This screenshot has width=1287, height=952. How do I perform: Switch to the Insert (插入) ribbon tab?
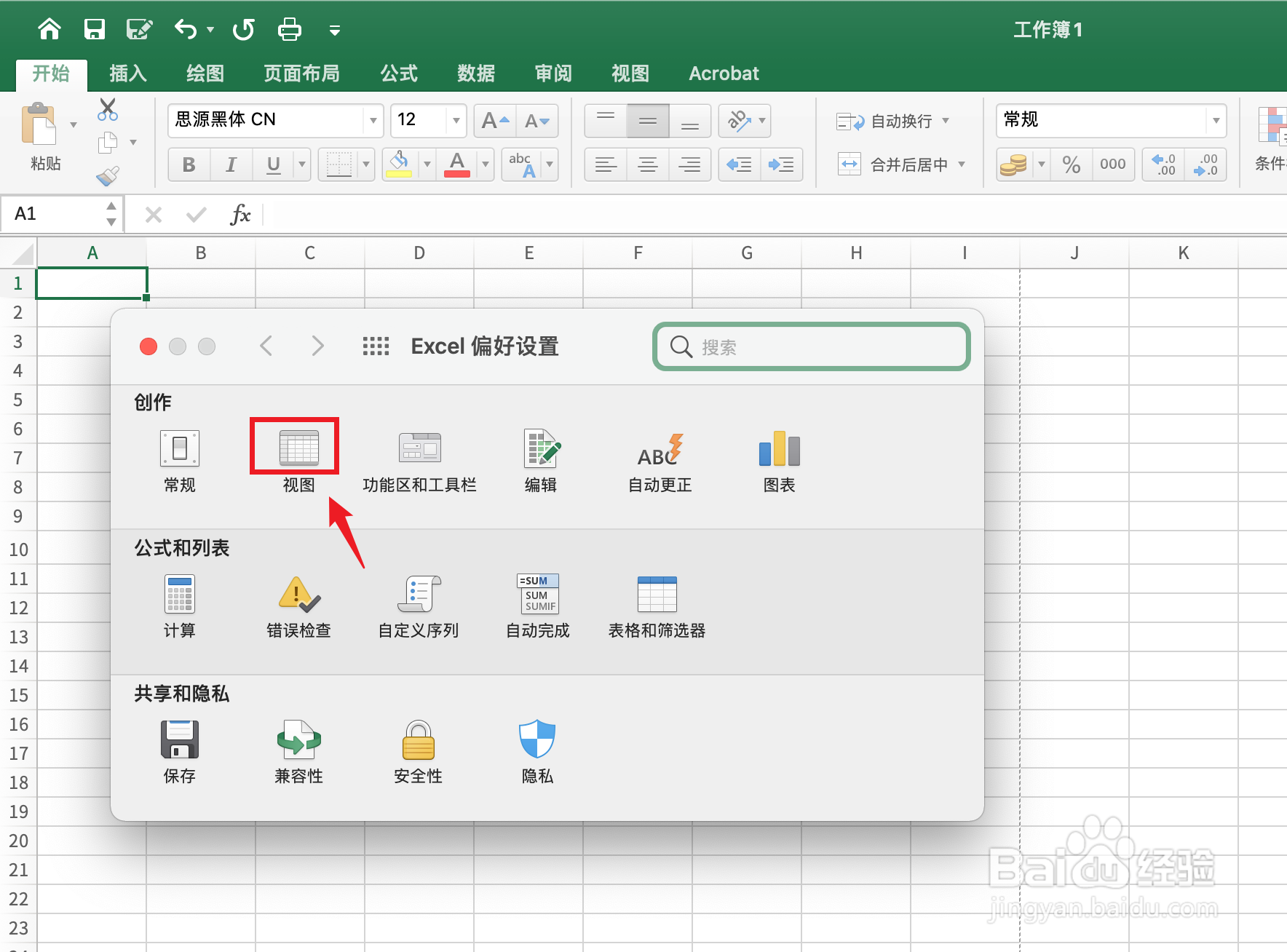[128, 74]
